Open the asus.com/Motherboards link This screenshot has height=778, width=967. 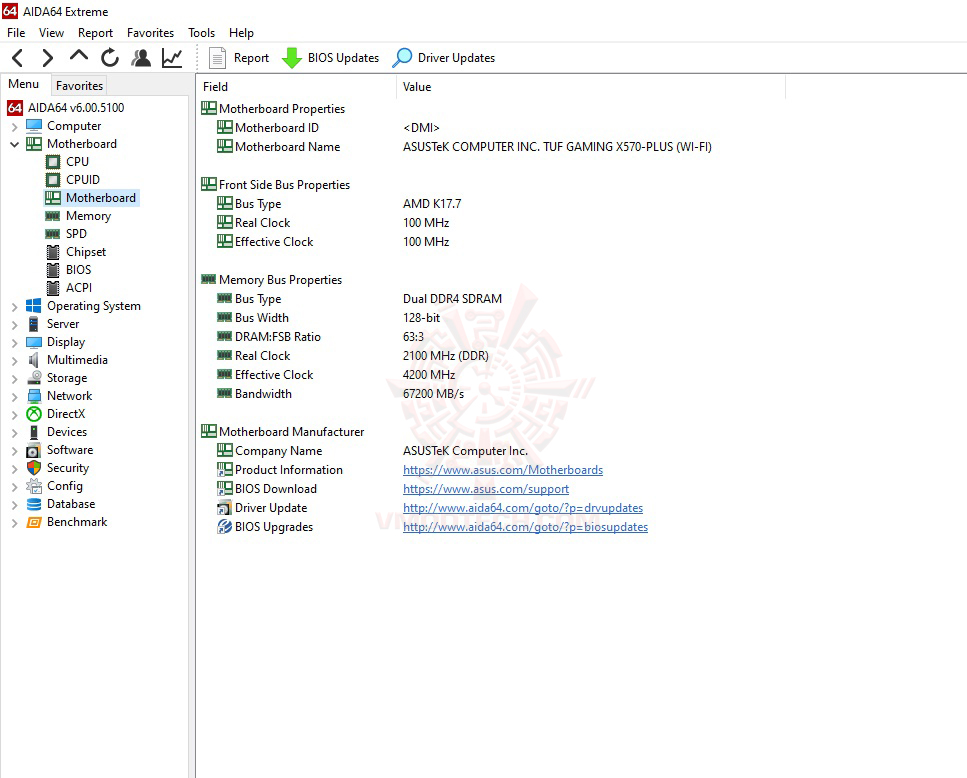pyautogui.click(x=503, y=470)
